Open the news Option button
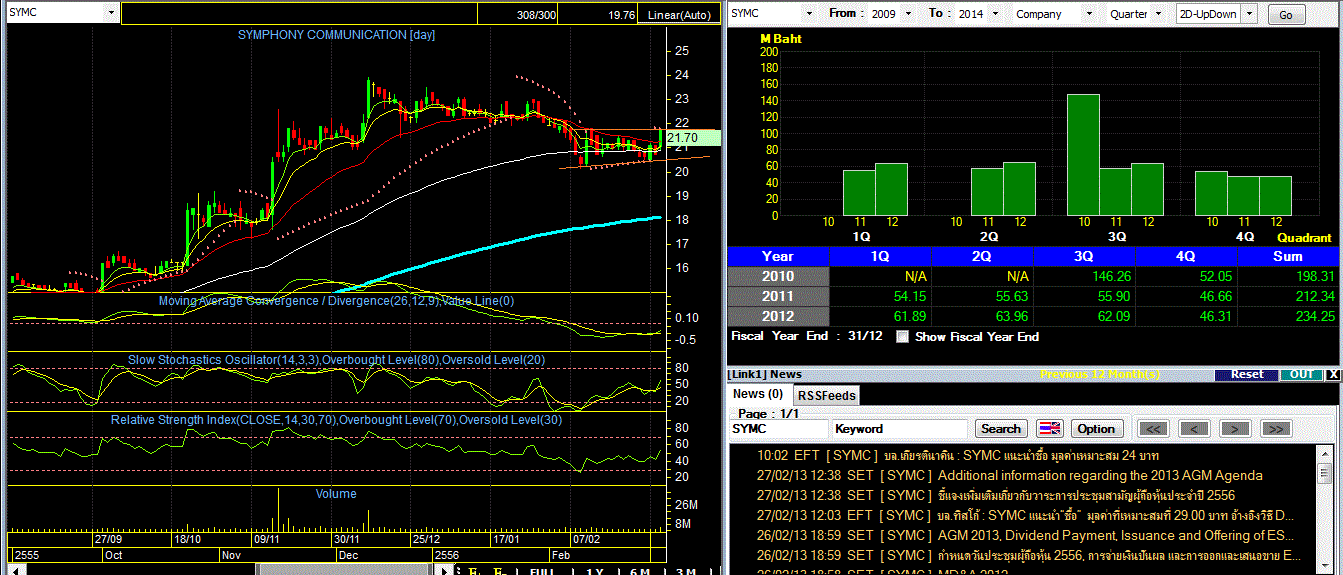The width and height of the screenshot is (1343, 575). tap(1096, 428)
